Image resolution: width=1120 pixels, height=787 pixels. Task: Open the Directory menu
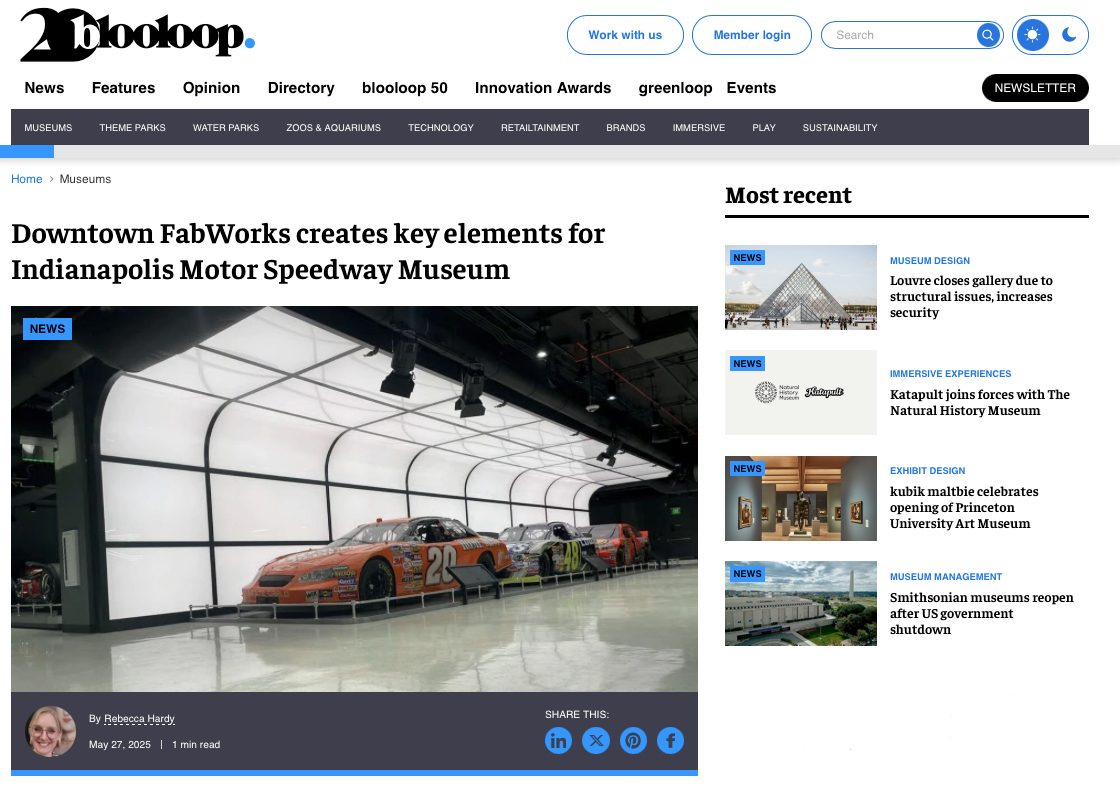click(x=301, y=88)
